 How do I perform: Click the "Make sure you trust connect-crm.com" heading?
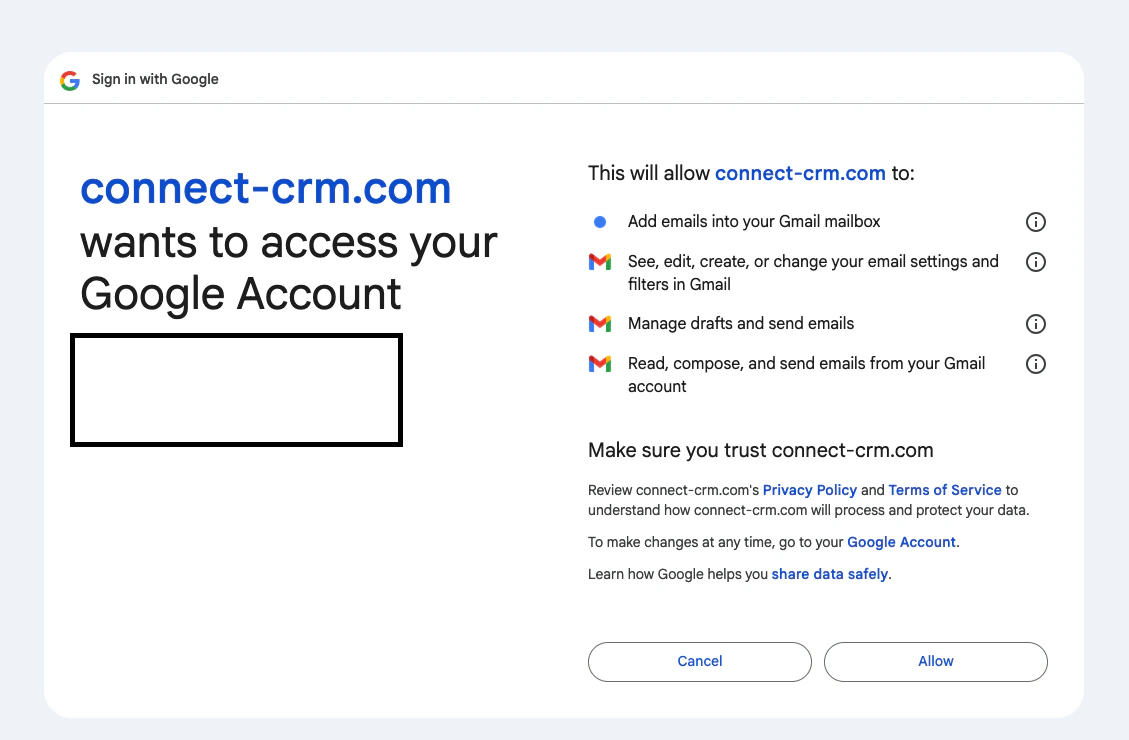(x=760, y=450)
